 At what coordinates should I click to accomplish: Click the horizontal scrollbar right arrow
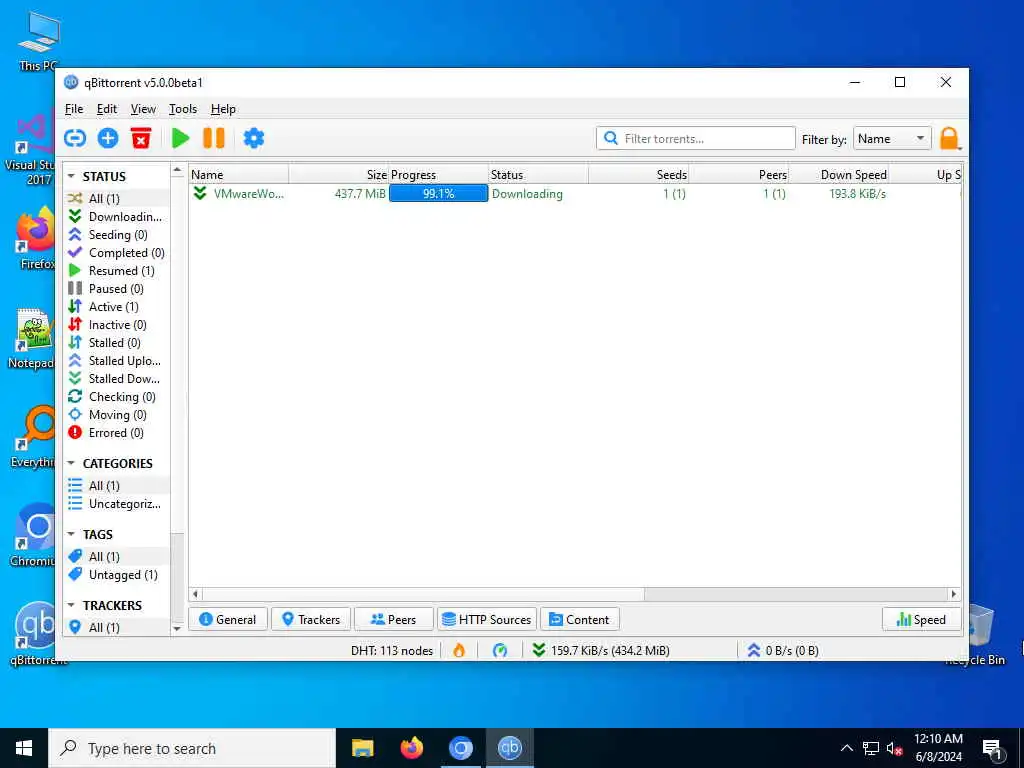(954, 594)
